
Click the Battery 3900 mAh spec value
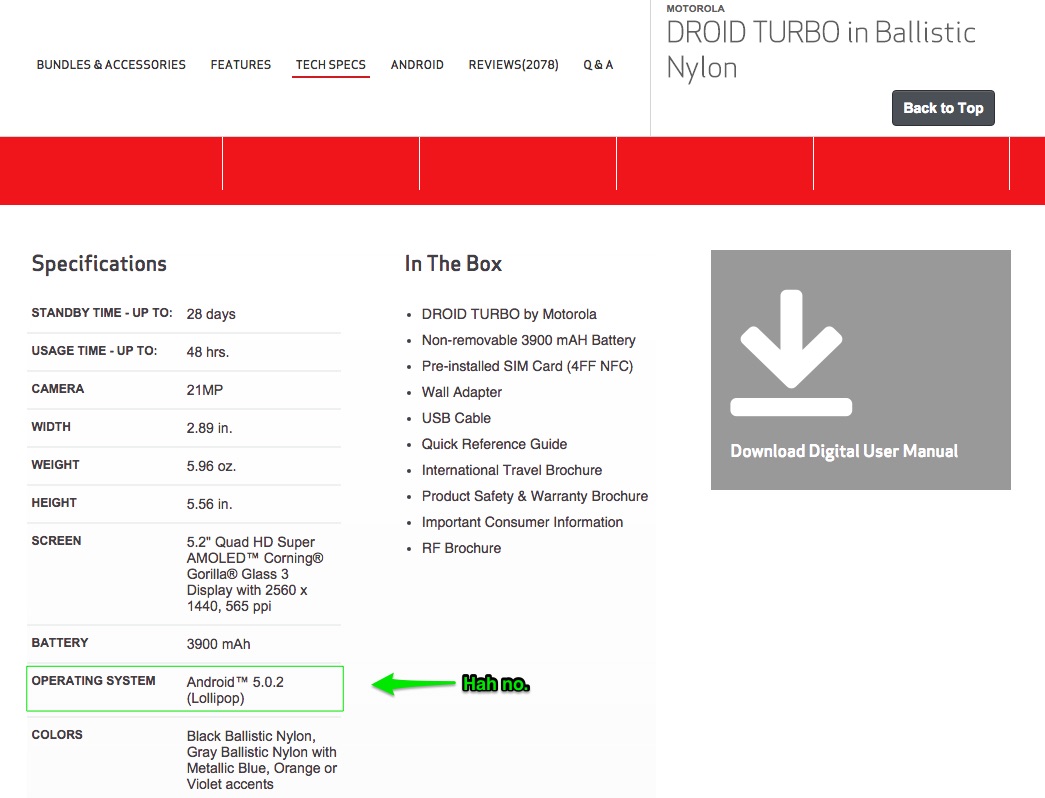tap(218, 644)
